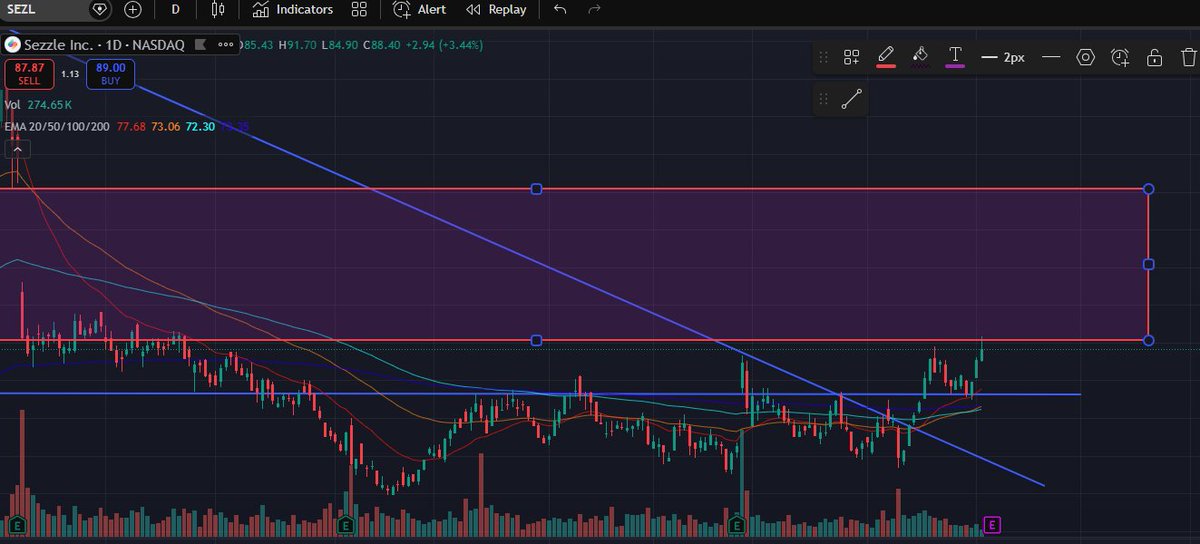Open the text color picker
Image resolution: width=1200 pixels, height=544 pixels.
[956, 57]
